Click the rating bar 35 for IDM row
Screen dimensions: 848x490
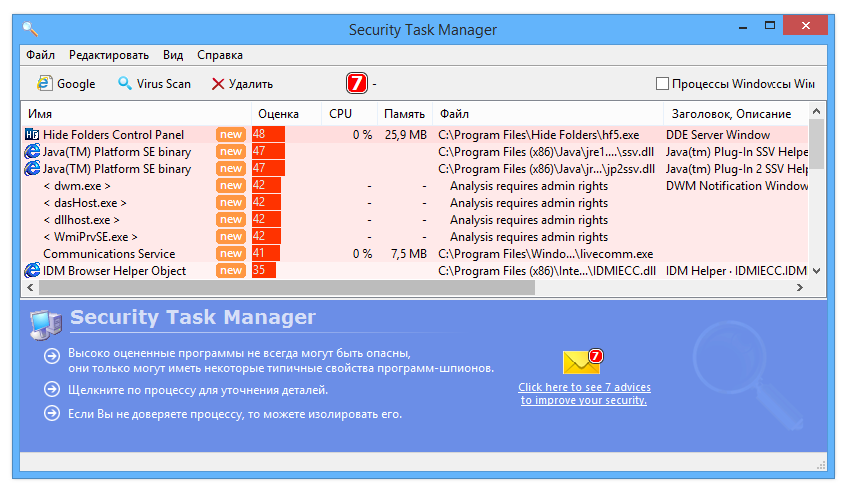click(264, 270)
